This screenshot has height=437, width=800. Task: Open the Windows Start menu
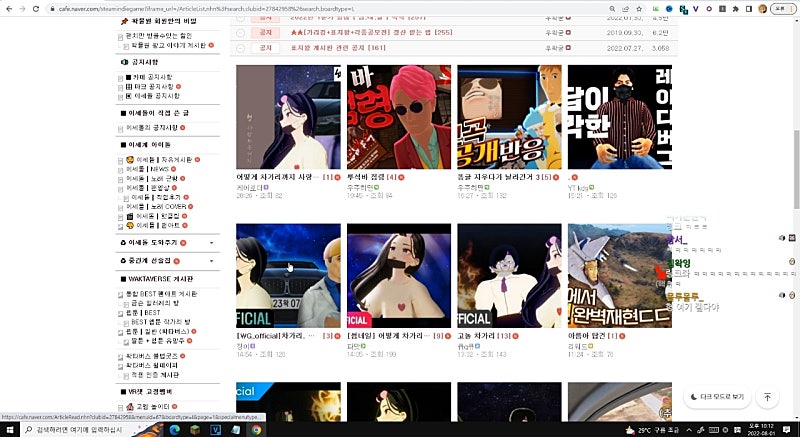click(10, 430)
